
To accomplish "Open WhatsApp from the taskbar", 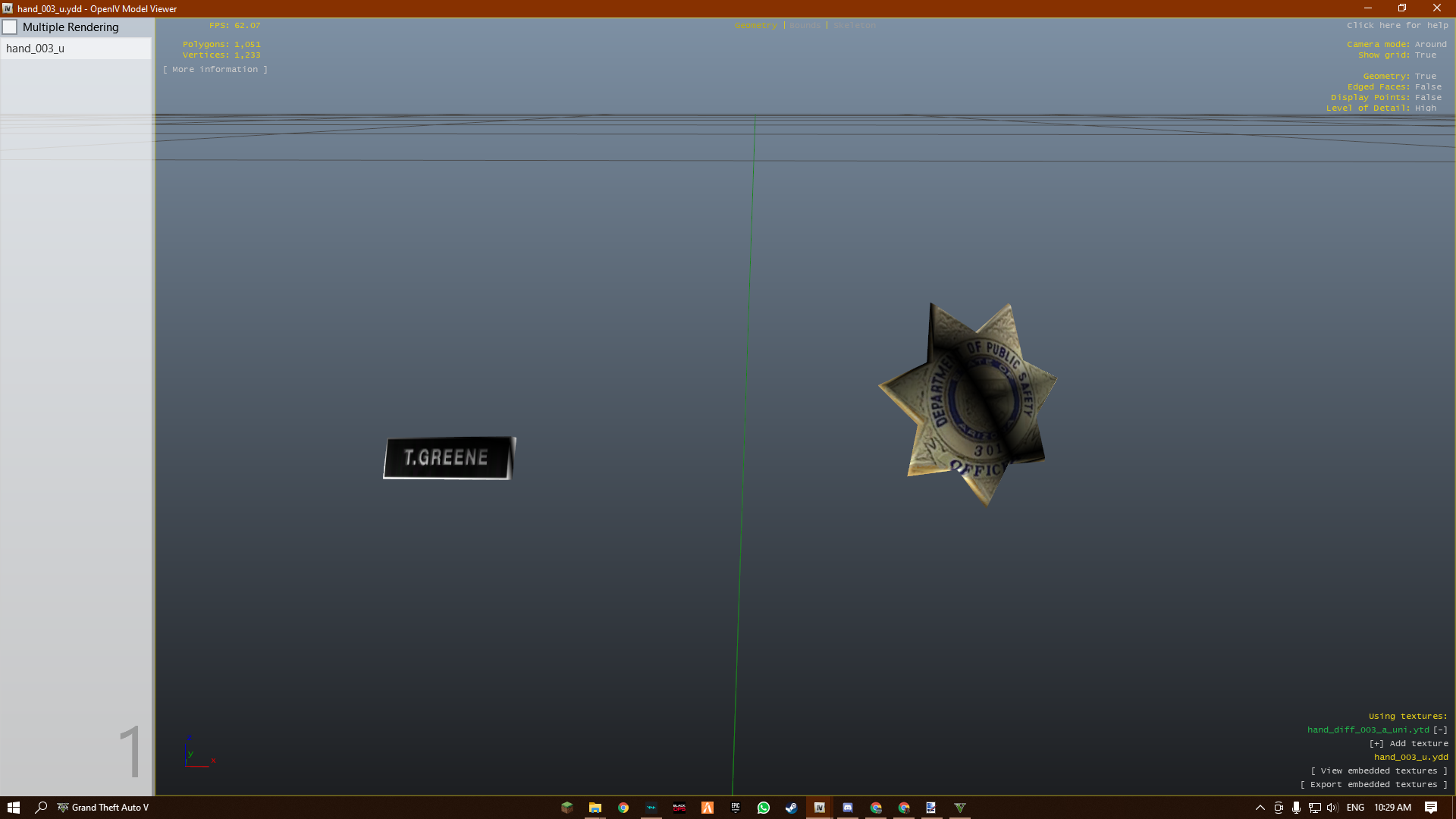I will click(x=763, y=808).
